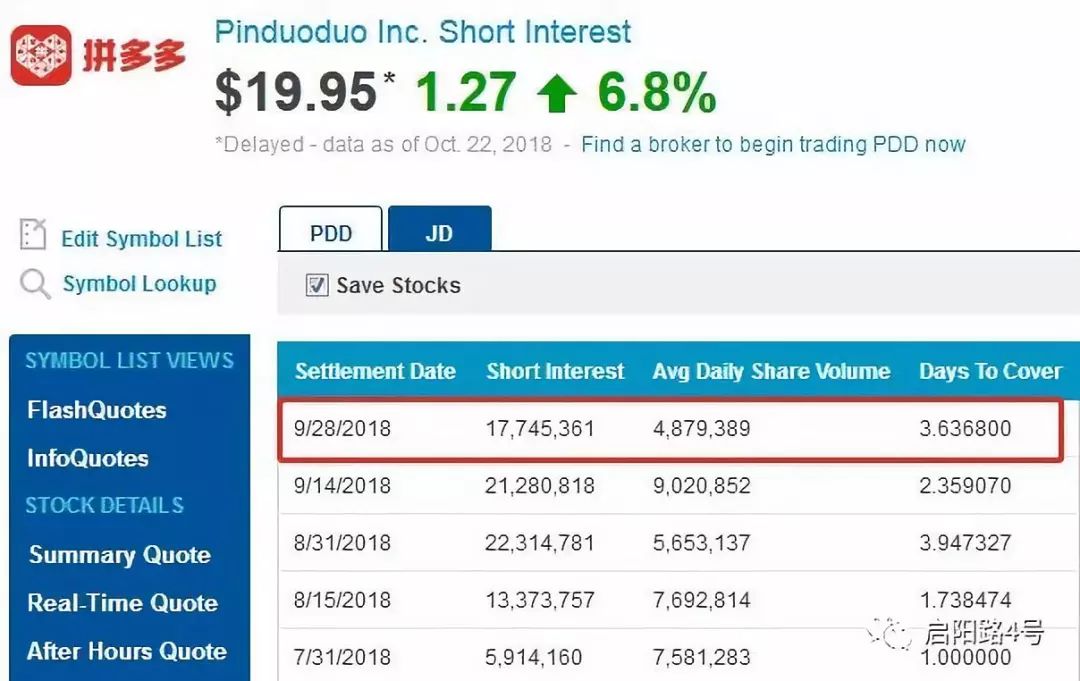1080x681 pixels.
Task: Open After Hours Quote in sidebar
Action: [x=127, y=651]
